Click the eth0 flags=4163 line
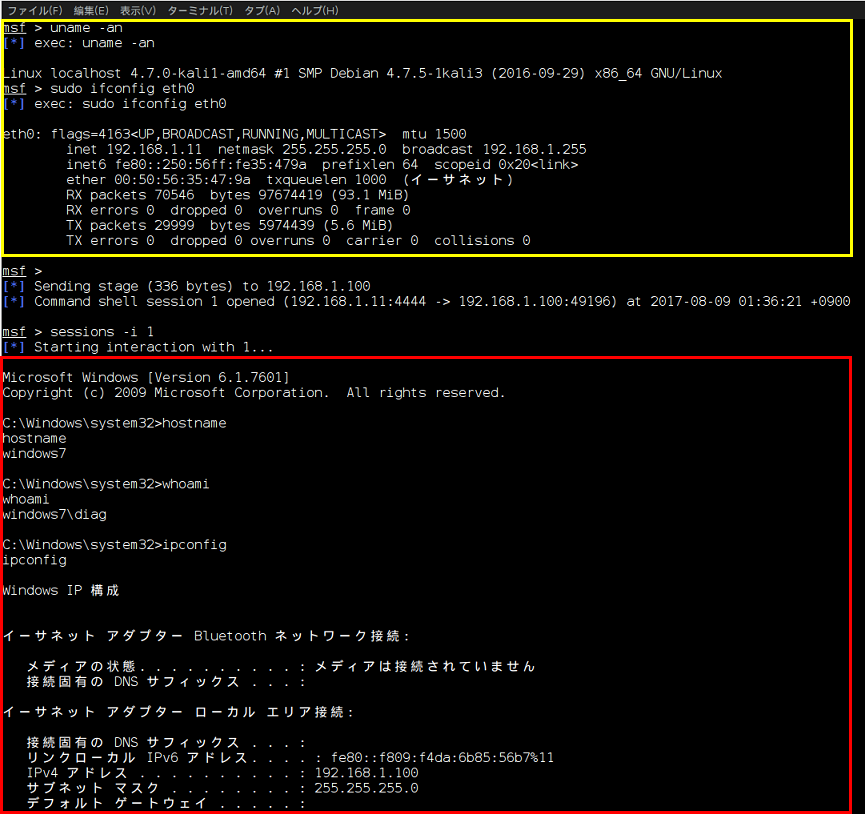The image size is (865, 814). (234, 134)
